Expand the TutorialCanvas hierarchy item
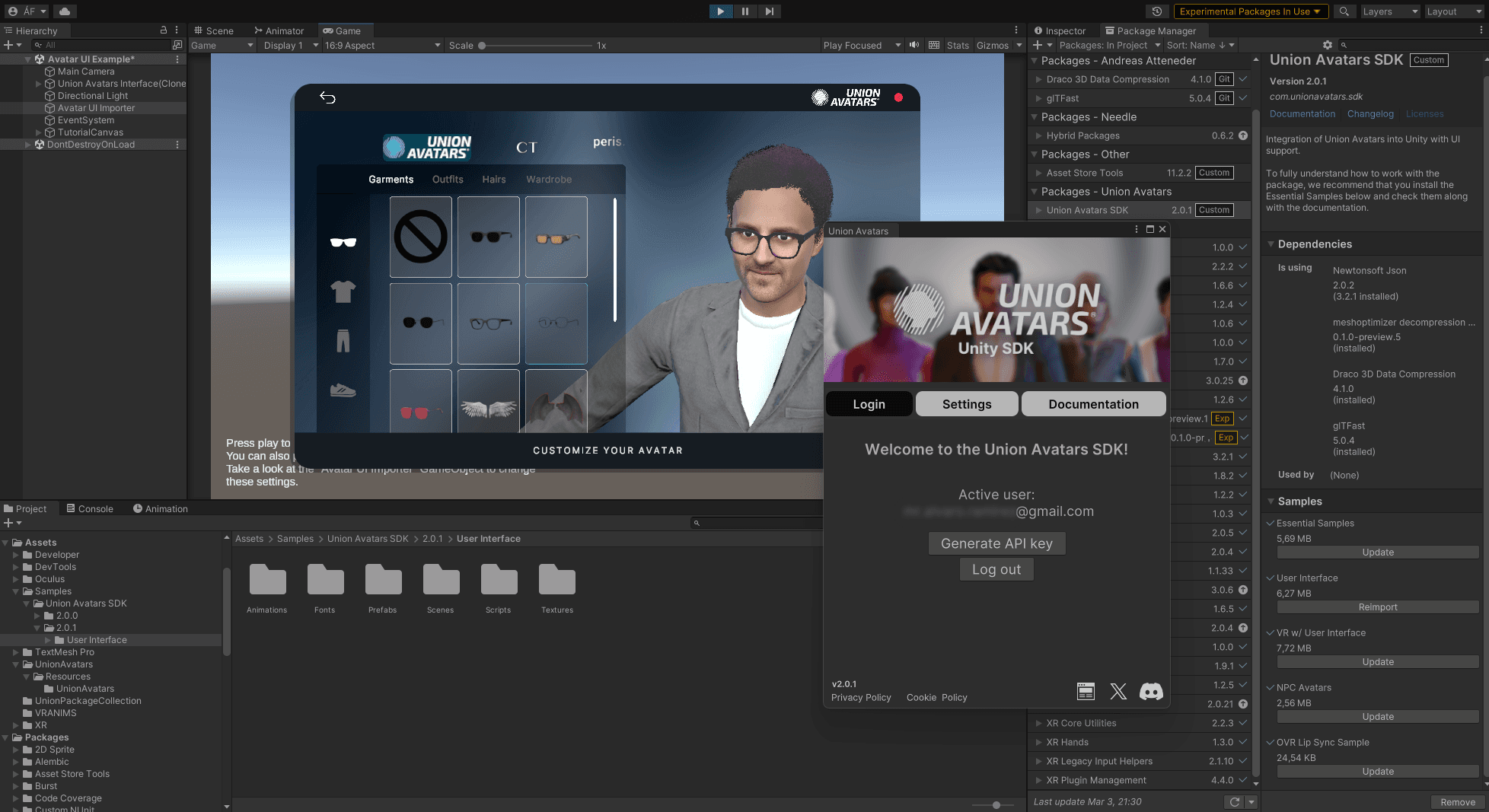The width and height of the screenshot is (1489, 812). [39, 132]
